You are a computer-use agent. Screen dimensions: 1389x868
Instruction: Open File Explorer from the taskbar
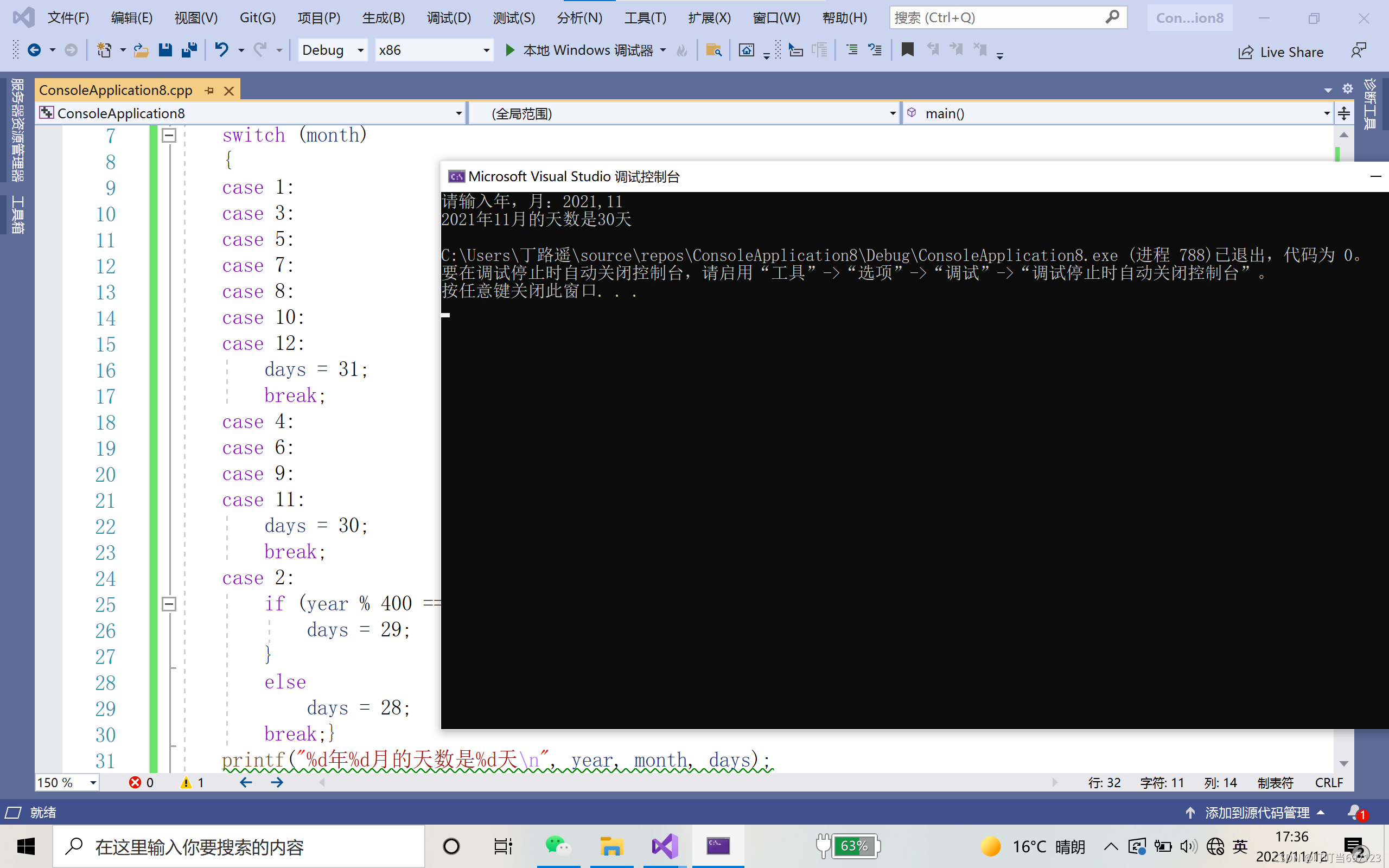(x=611, y=846)
